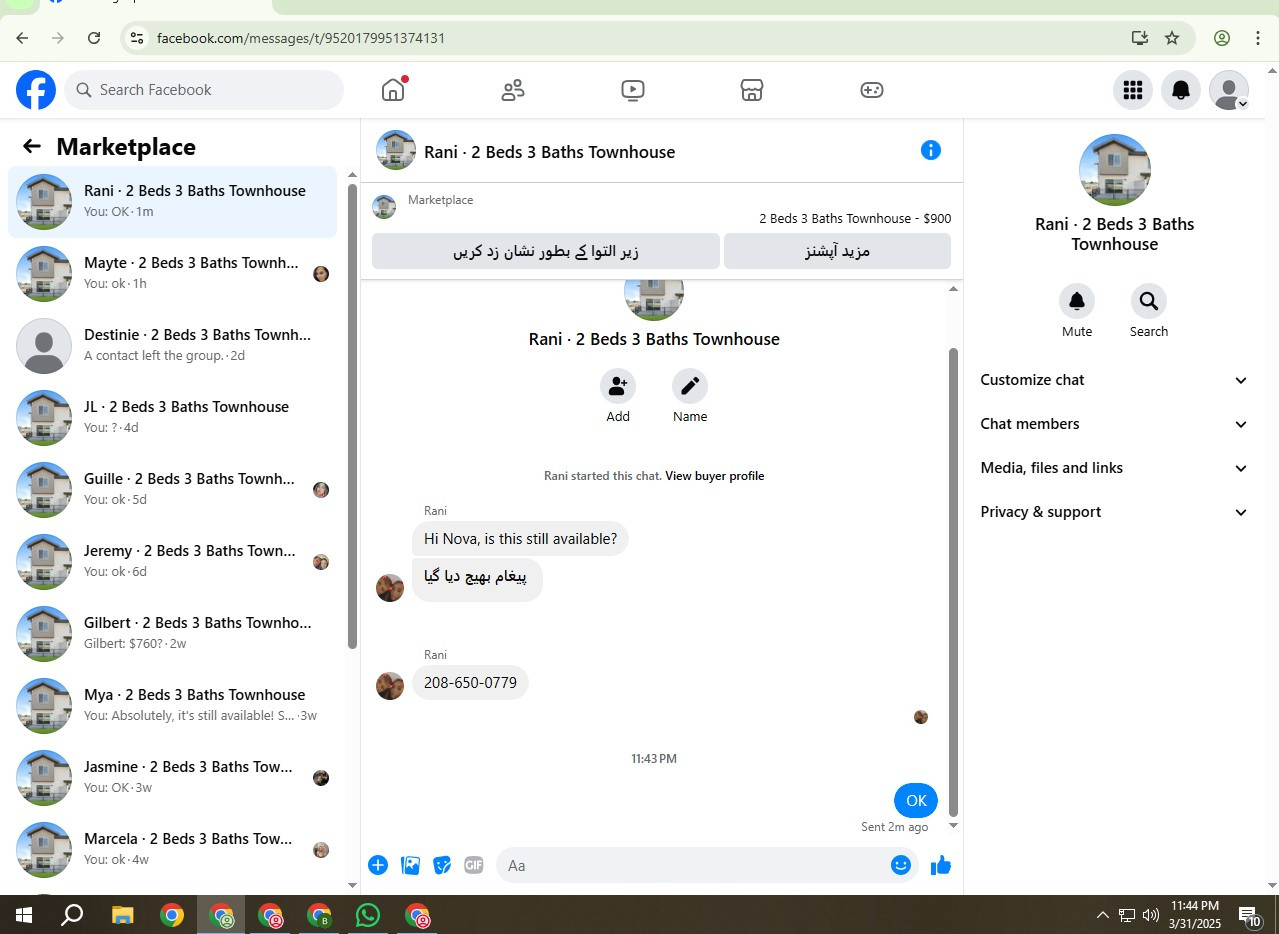Send a thumbs-up like
The width and height of the screenshot is (1279, 934).
[x=941, y=865]
